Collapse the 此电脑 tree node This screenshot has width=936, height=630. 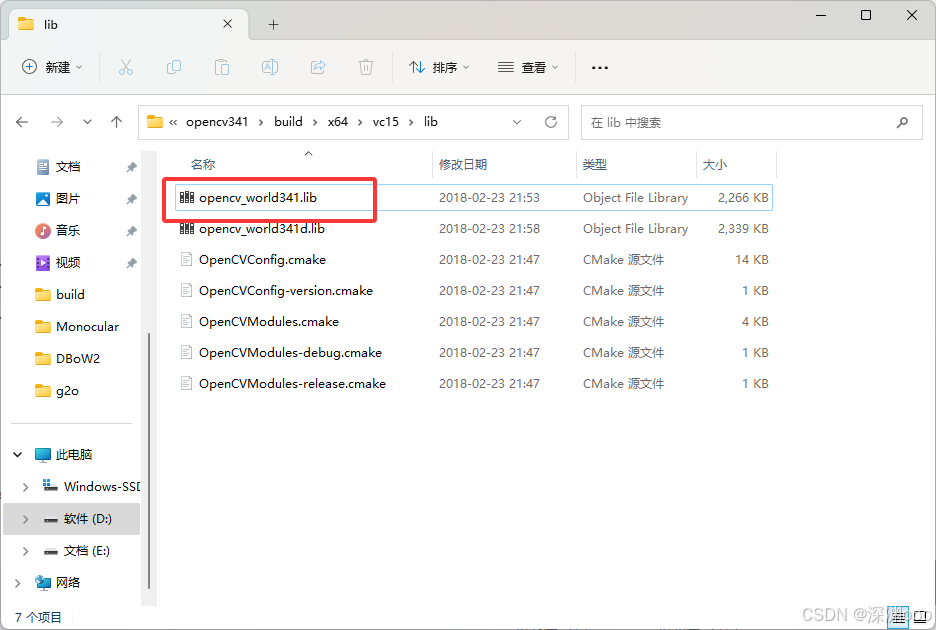(18, 455)
